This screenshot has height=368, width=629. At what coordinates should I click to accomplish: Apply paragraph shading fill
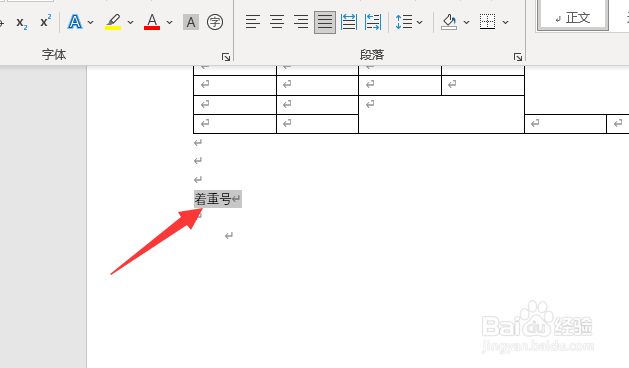[x=449, y=22]
